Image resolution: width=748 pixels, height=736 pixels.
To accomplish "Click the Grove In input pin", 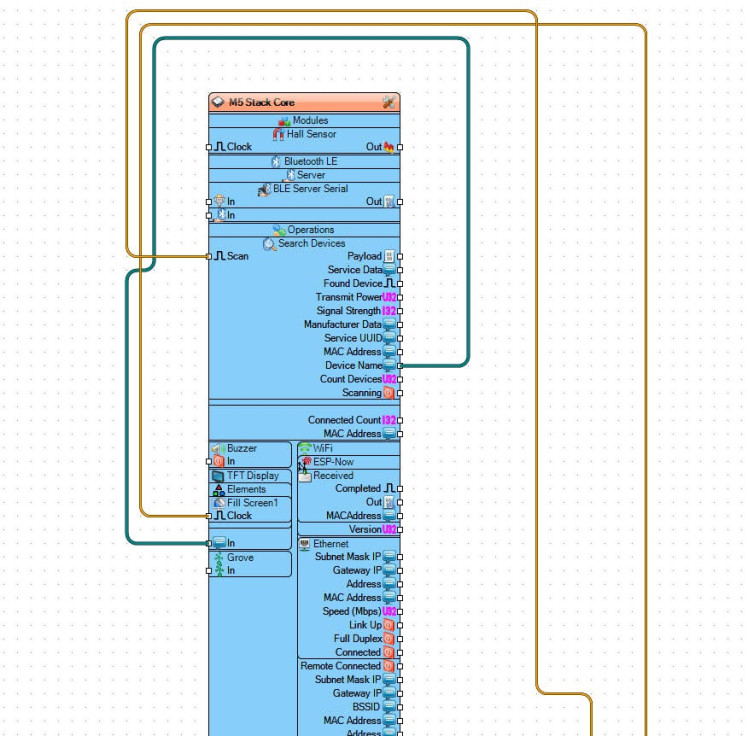I will click(209, 571).
